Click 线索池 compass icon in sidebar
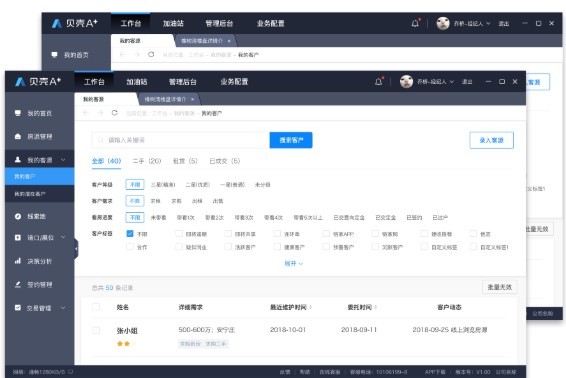The image size is (566, 378). (x=18, y=216)
